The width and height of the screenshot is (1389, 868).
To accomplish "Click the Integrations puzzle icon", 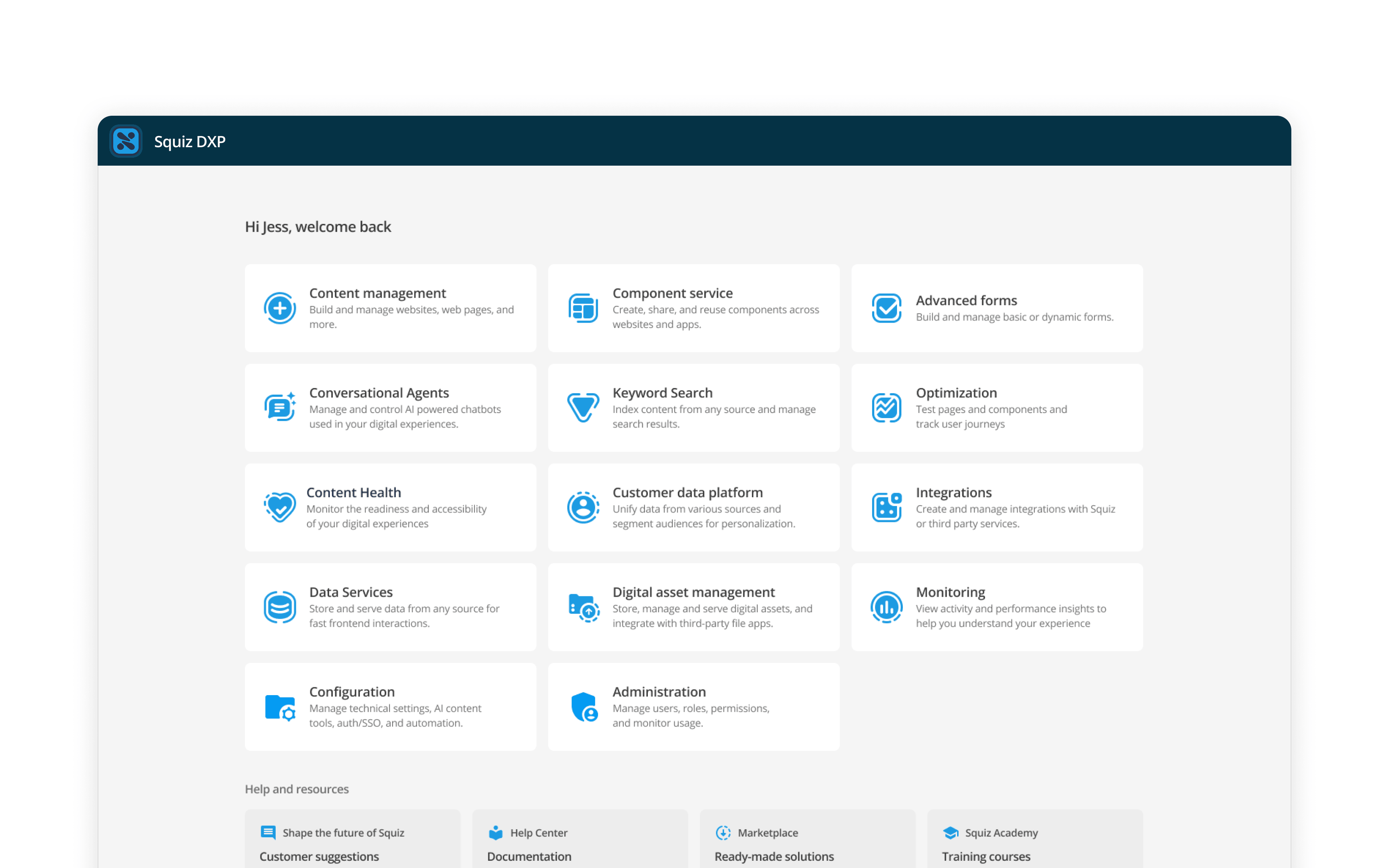I will [x=886, y=507].
